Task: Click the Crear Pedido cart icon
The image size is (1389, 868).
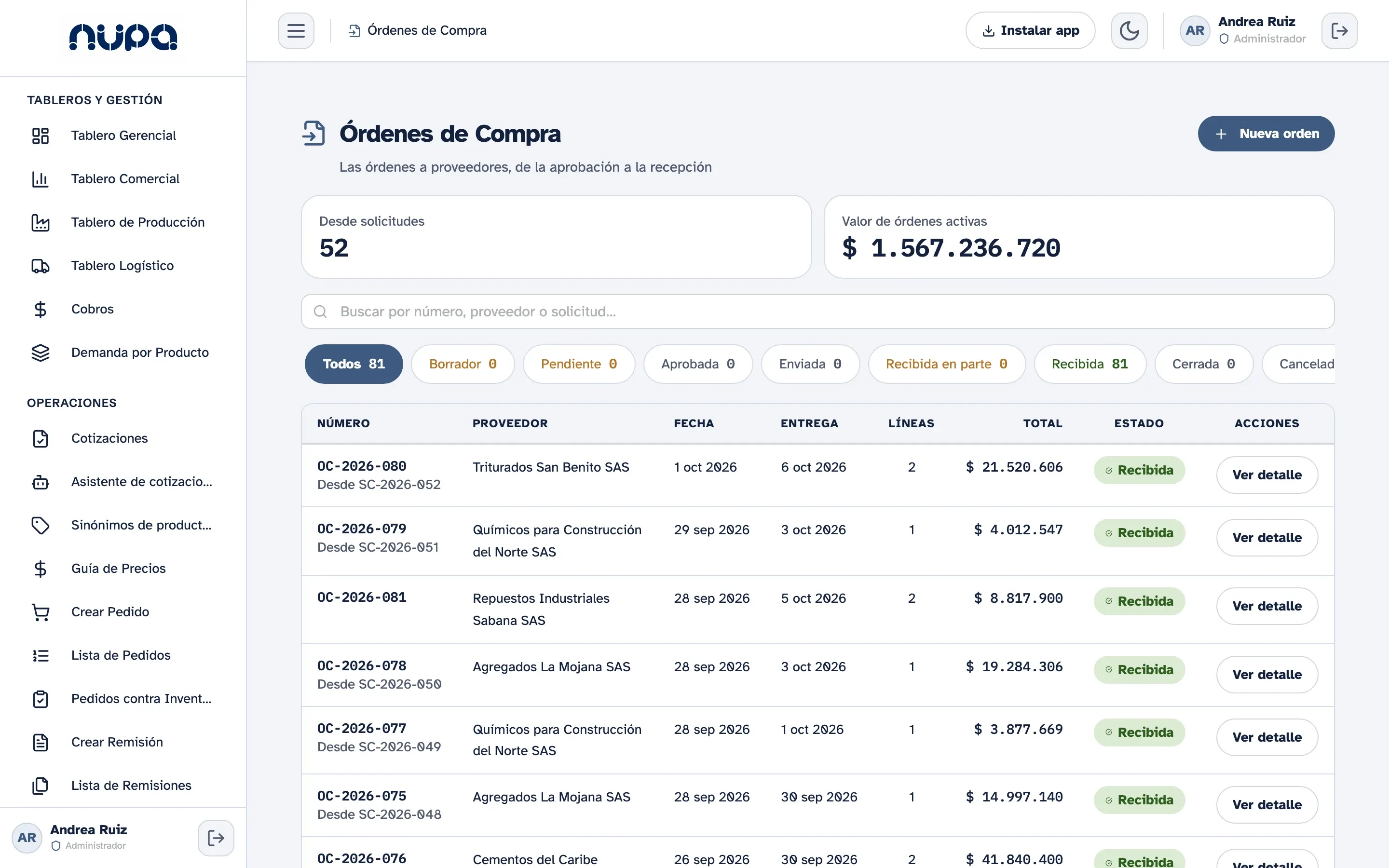Action: point(40,612)
